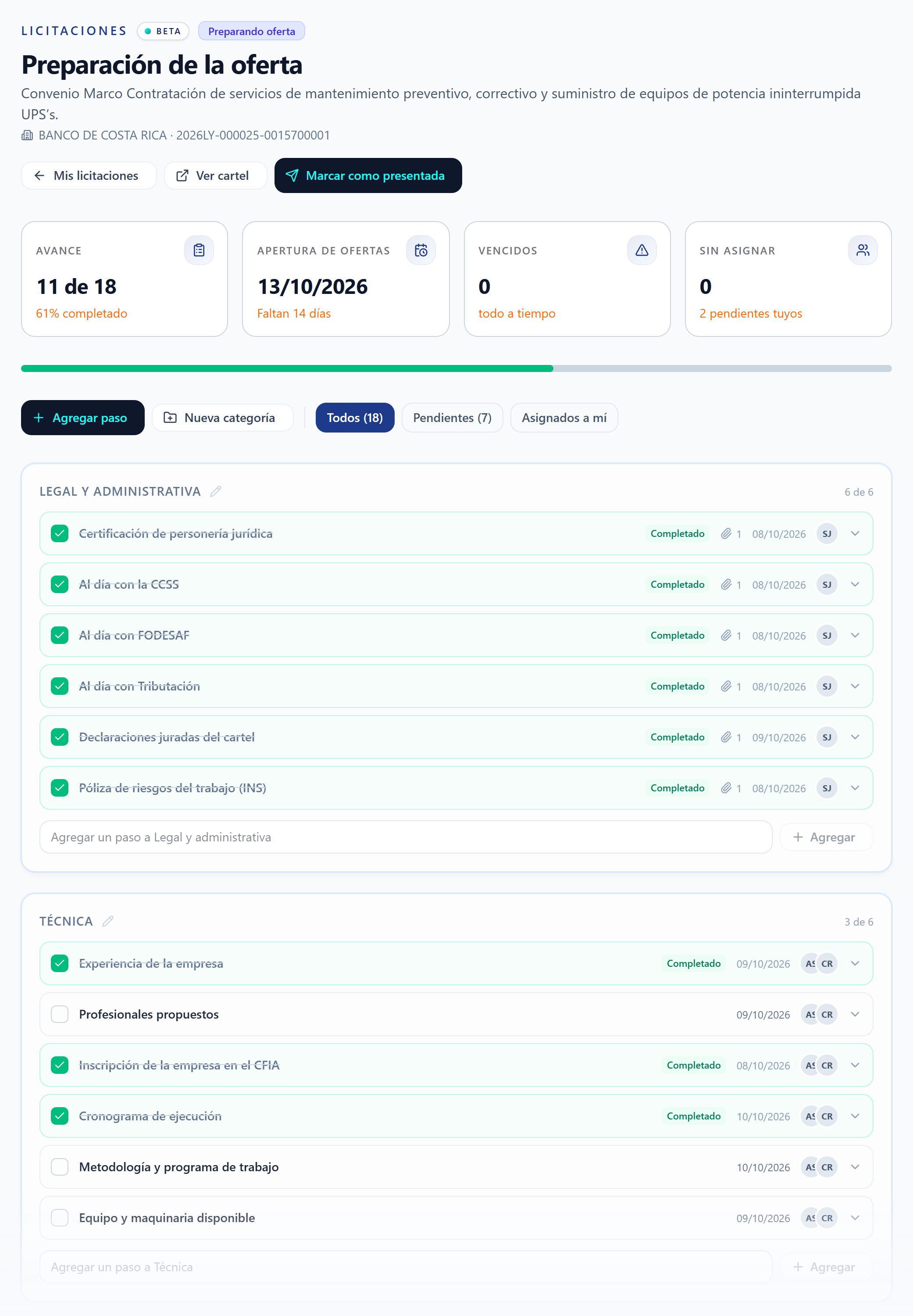This screenshot has width=913, height=1316.
Task: Expand Profesionales propuestos row chevron
Action: 855,1015
